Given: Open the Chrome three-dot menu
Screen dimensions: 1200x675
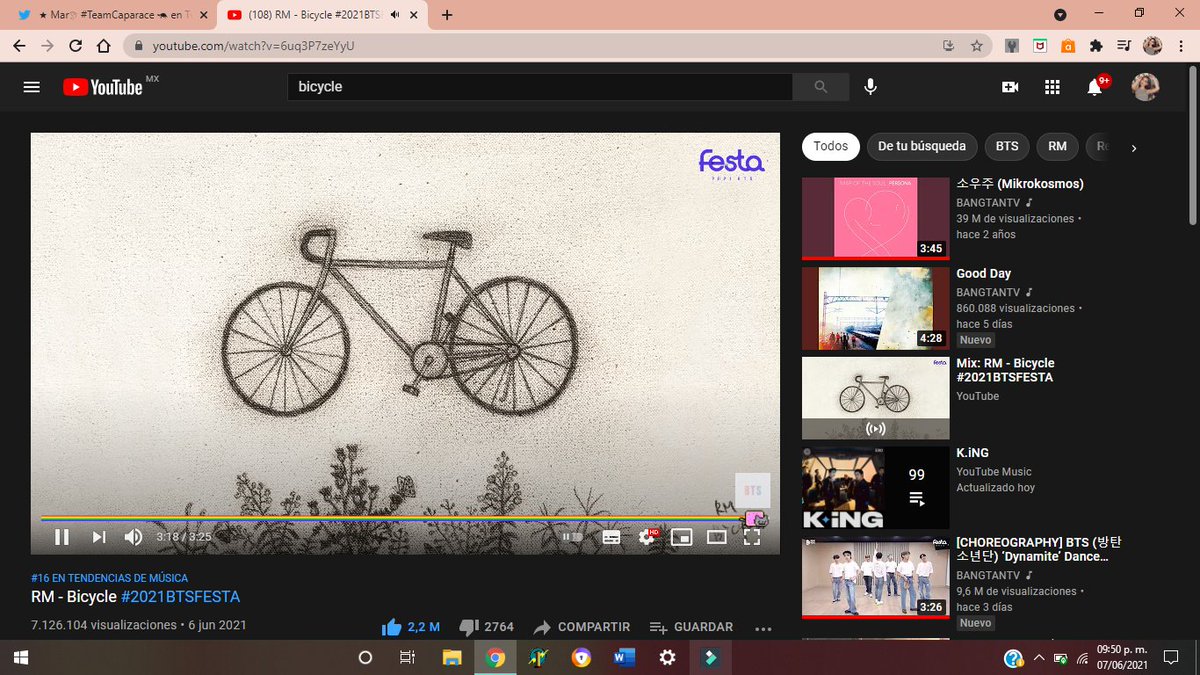Looking at the screenshot, I should coord(1180,46).
